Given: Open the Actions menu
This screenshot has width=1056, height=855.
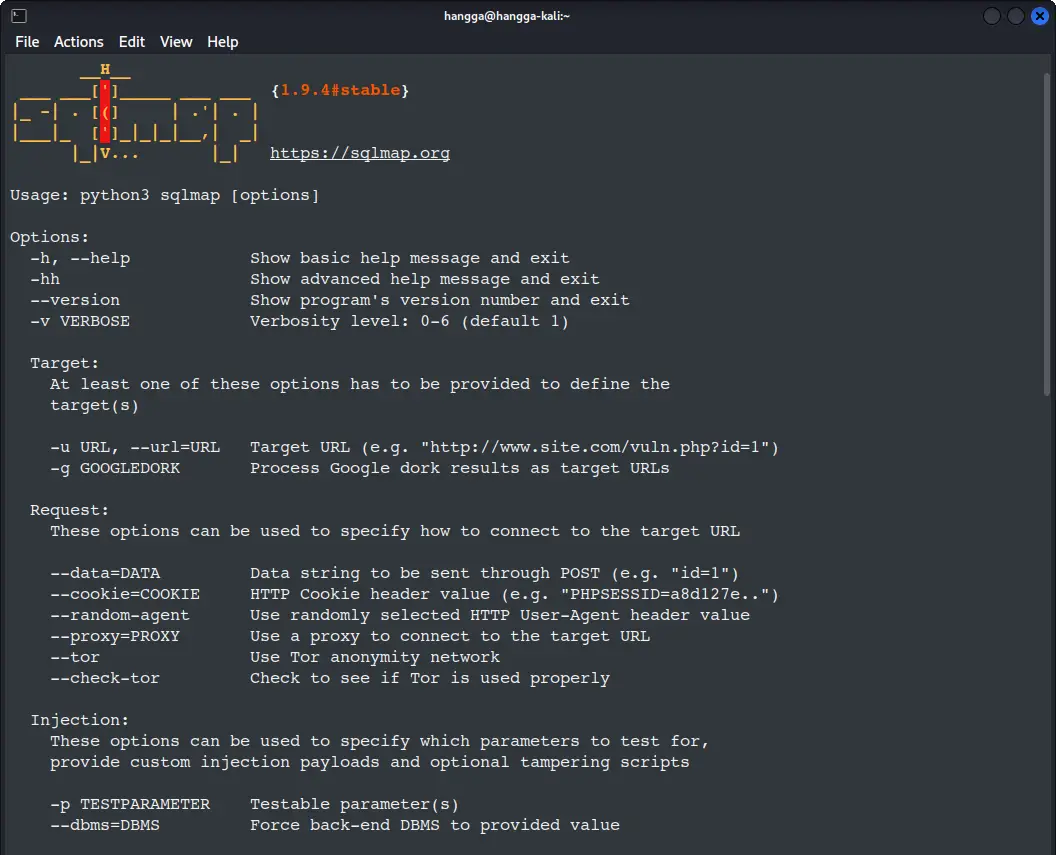Looking at the screenshot, I should click(x=79, y=42).
